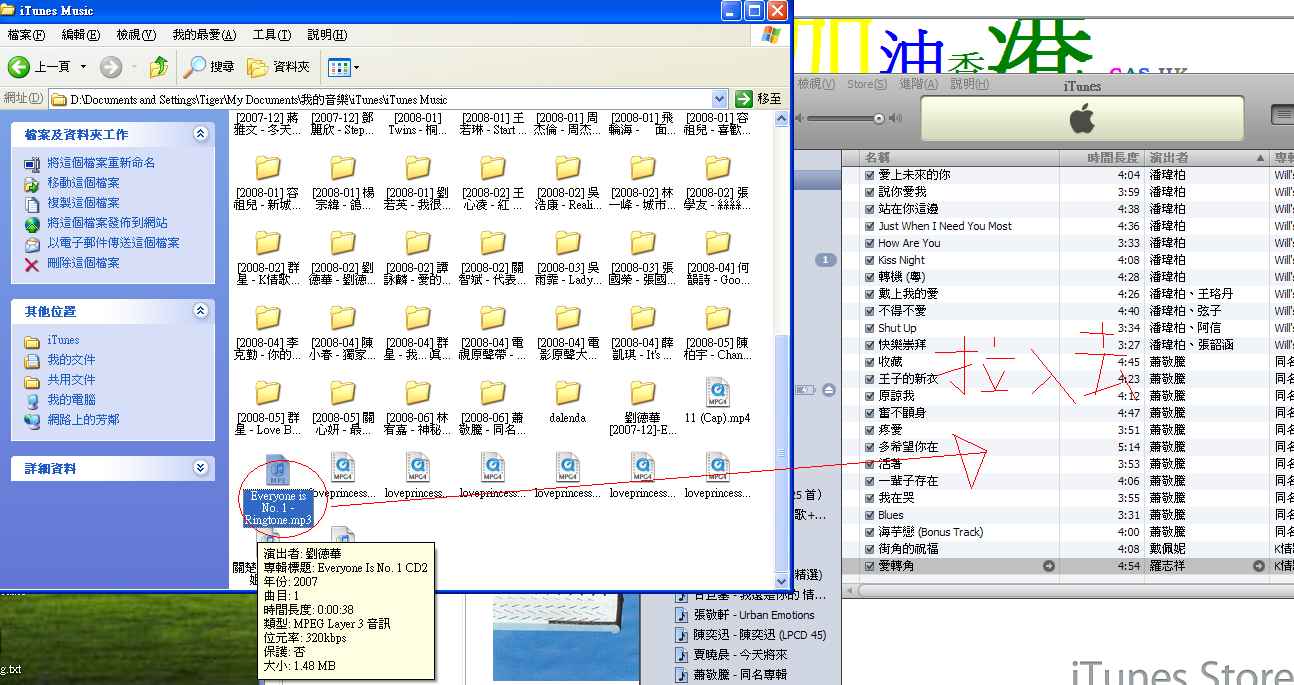Click the Up folder toolbar icon
The width and height of the screenshot is (1294, 685).
point(158,67)
